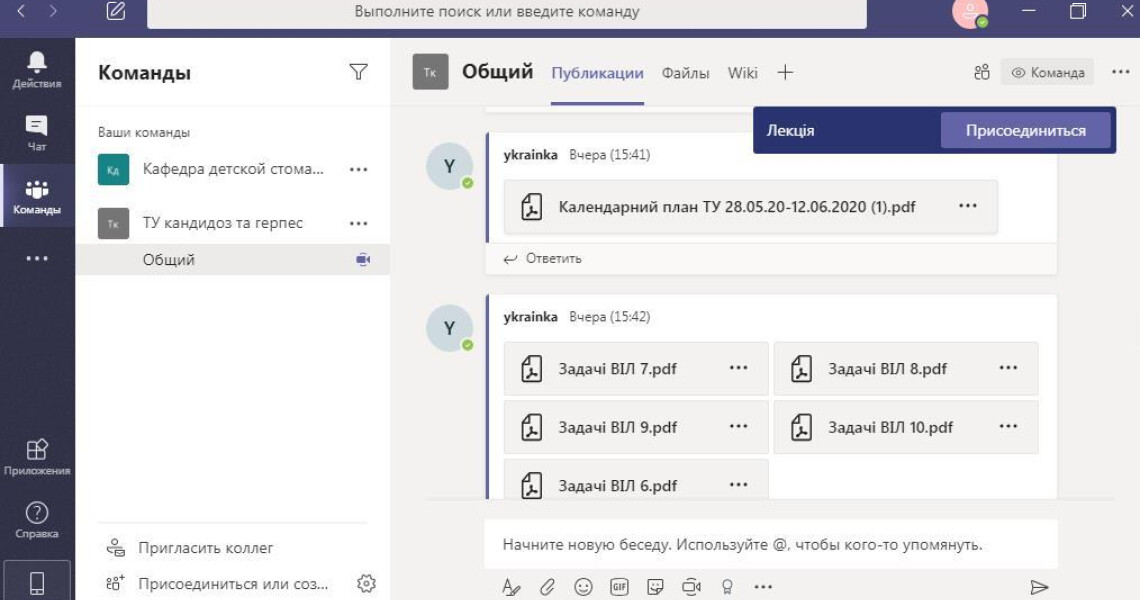Screen dimensions: 1140x600
Task: Open the Chat icon in sidebar
Action: pyautogui.click(x=37, y=132)
